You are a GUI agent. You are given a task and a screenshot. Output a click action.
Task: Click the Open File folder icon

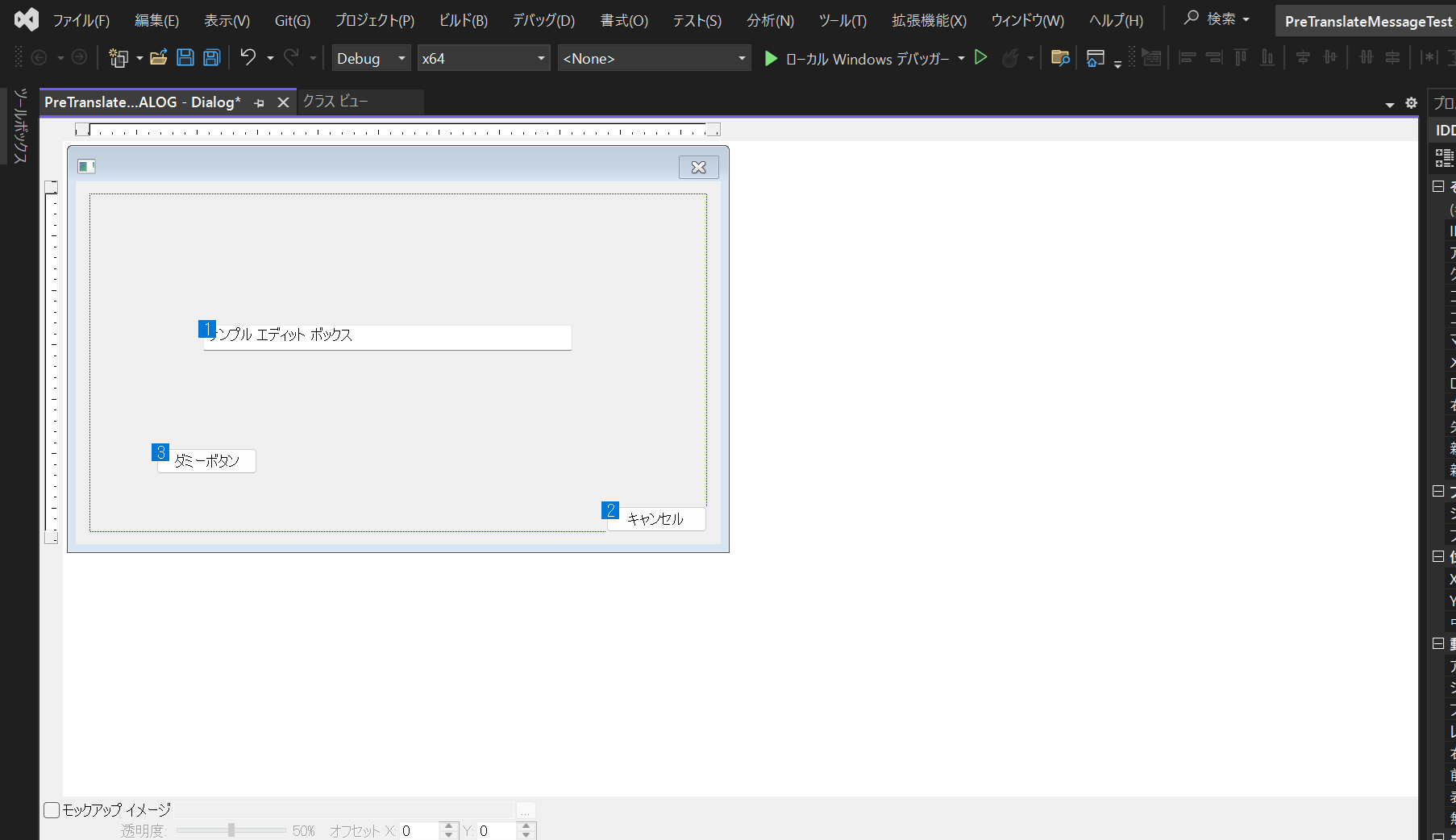(159, 58)
